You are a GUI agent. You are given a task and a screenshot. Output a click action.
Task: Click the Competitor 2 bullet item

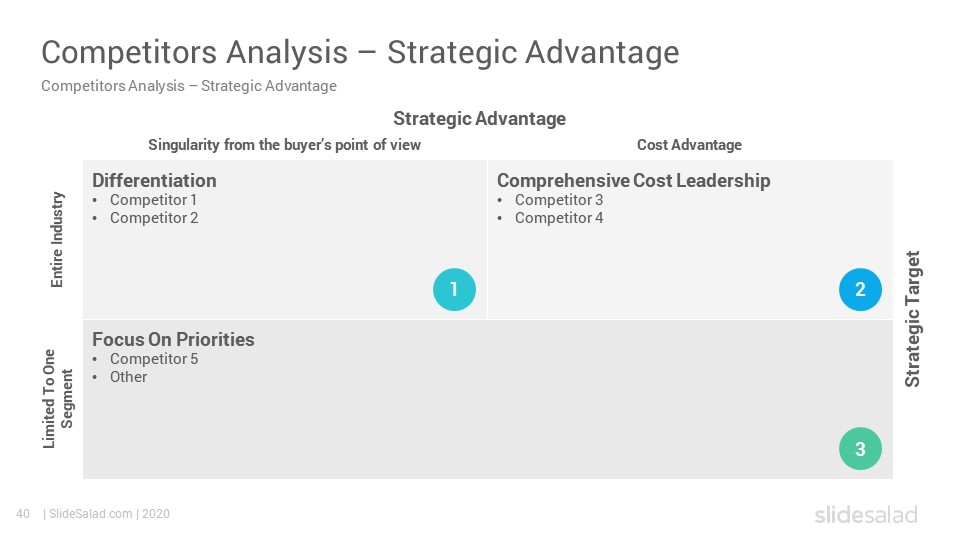pos(154,218)
